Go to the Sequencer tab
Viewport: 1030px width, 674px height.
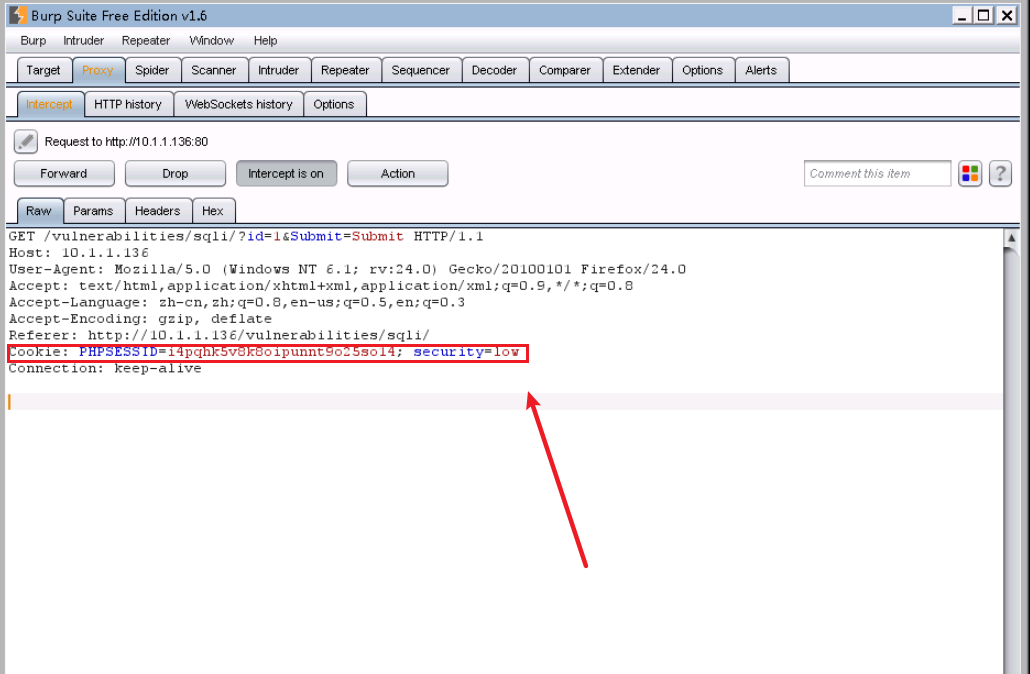point(420,70)
